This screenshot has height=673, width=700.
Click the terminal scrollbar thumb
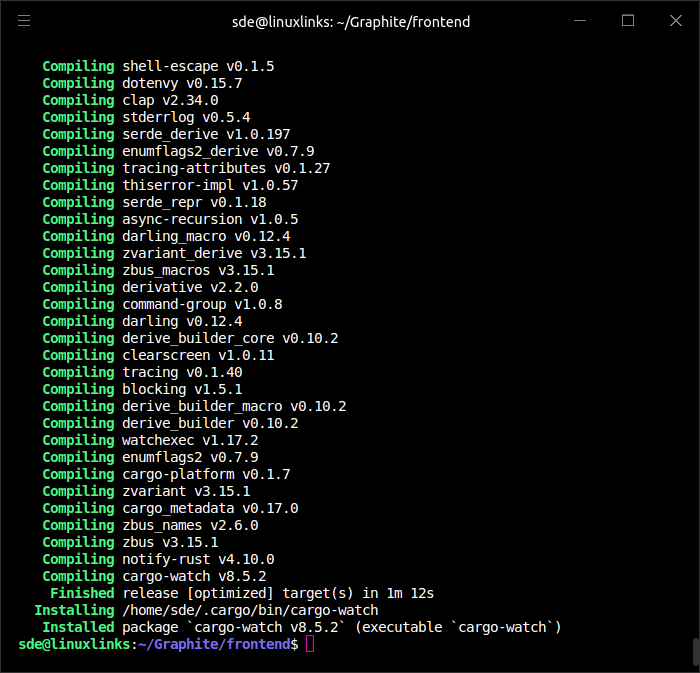(696, 652)
